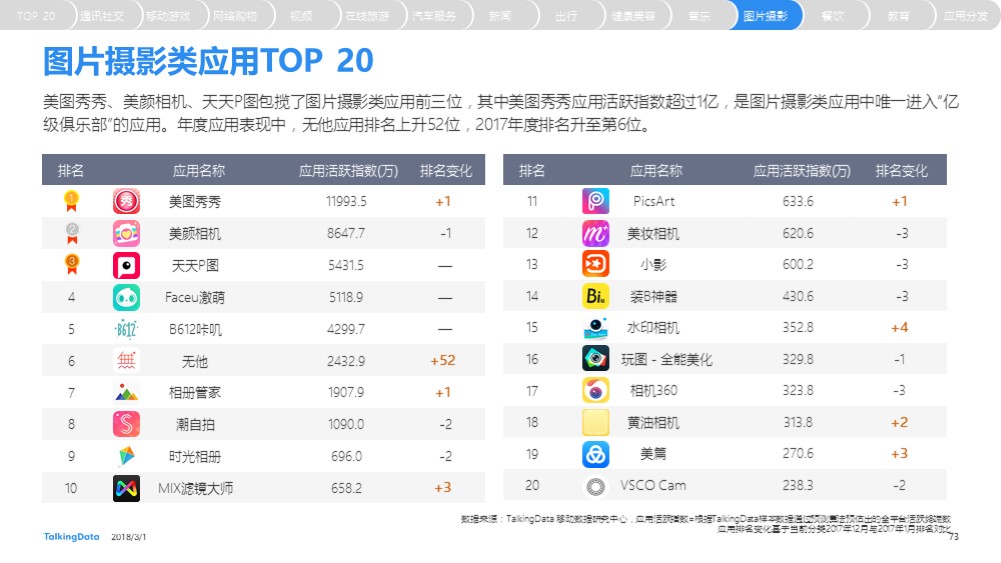Viewport: 1001px width, 563px height.
Task: Click the 玩图 - 全能美化 app icon
Action: coord(596,359)
